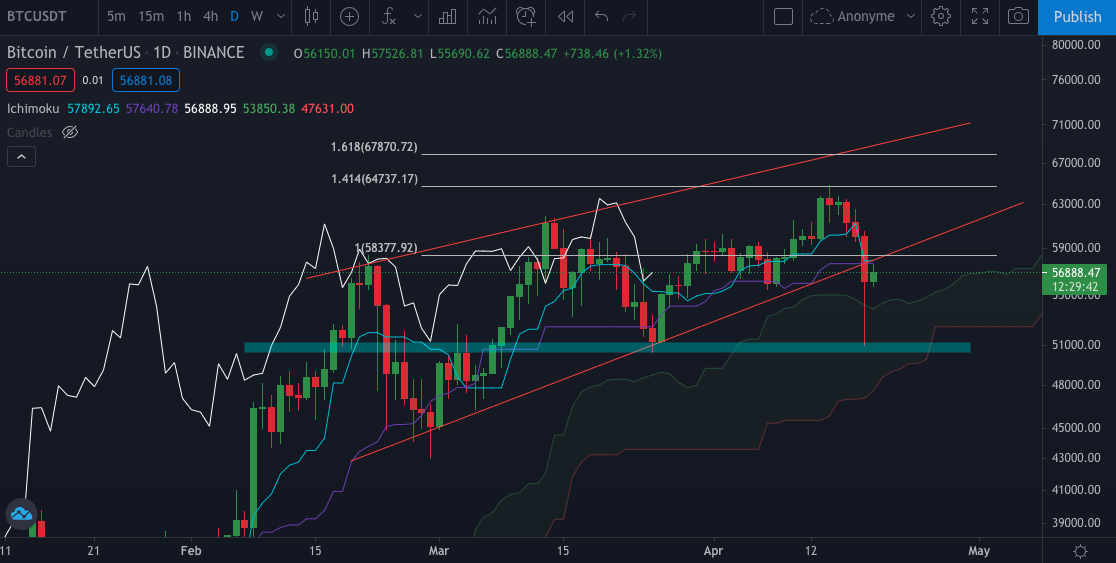Click the 80000.00 price scale label
Screen dimensions: 1116x563
coord(1075,44)
